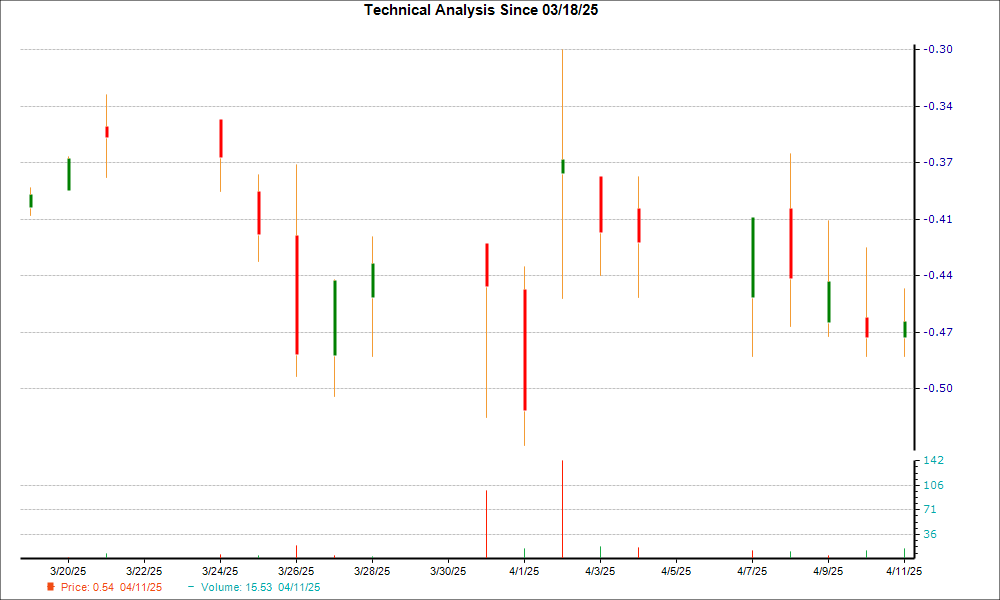
Task: Click the small green candlestick on 4/11/25
Action: pos(904,329)
